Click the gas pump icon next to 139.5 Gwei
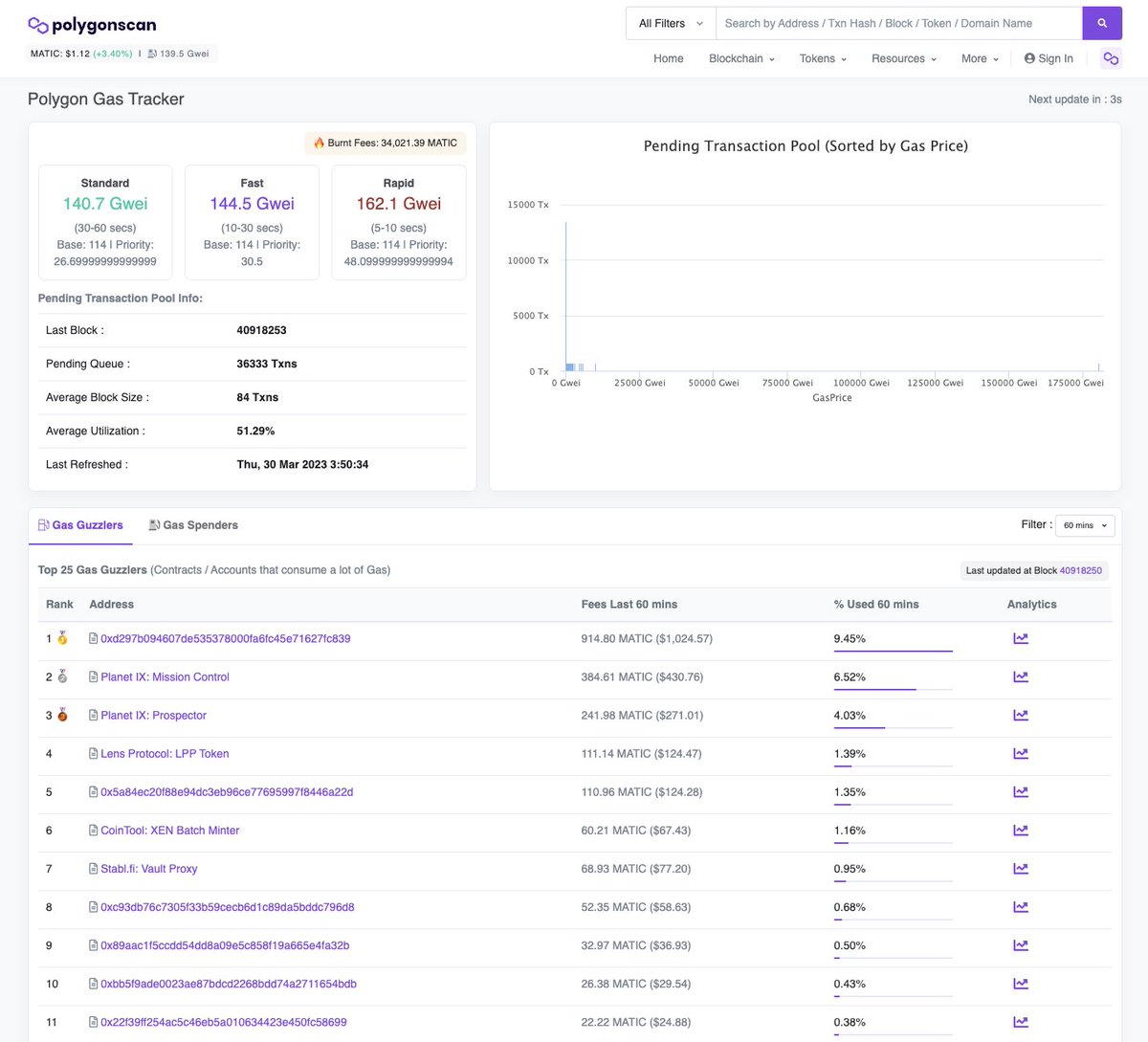 [x=152, y=54]
